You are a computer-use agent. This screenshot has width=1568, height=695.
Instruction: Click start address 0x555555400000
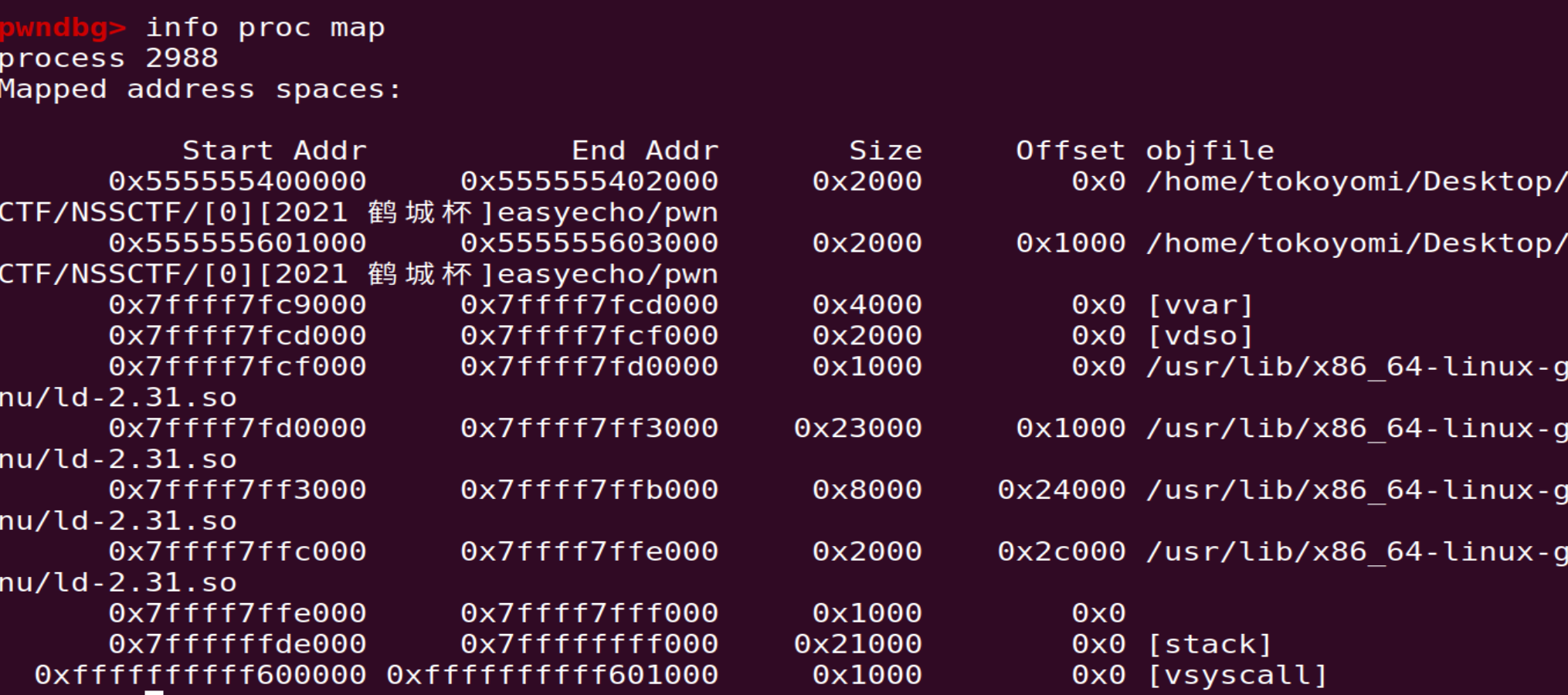(x=237, y=181)
